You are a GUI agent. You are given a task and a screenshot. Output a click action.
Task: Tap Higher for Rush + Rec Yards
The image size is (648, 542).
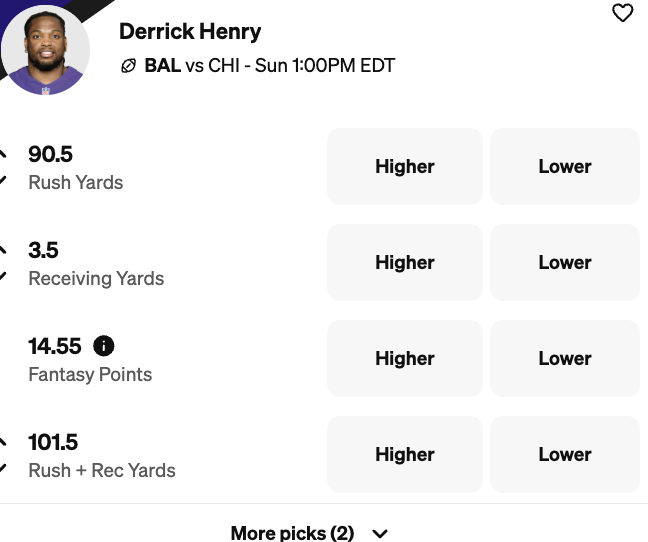pos(404,455)
